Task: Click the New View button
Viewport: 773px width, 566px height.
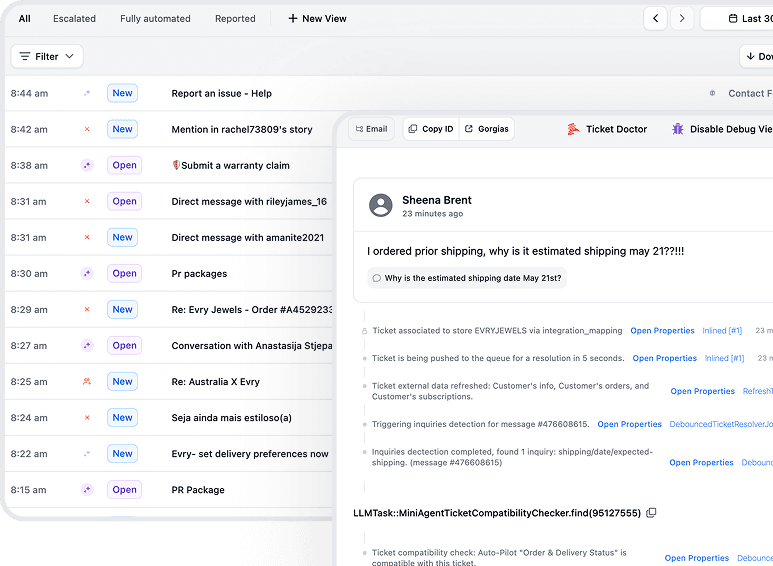Action: pyautogui.click(x=317, y=18)
